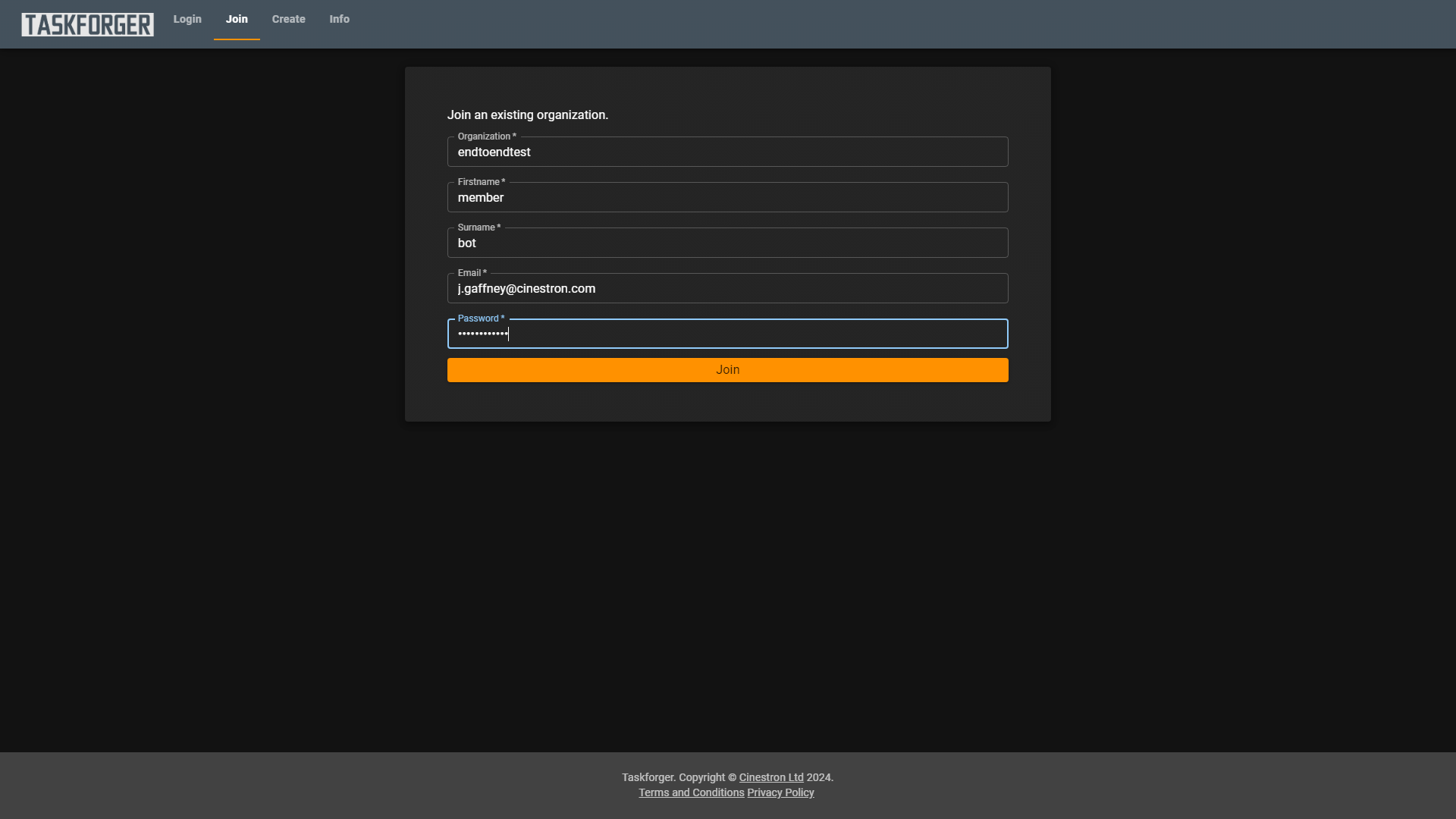Click the Organization field label
Image resolution: width=1456 pixels, height=819 pixels.
[486, 136]
